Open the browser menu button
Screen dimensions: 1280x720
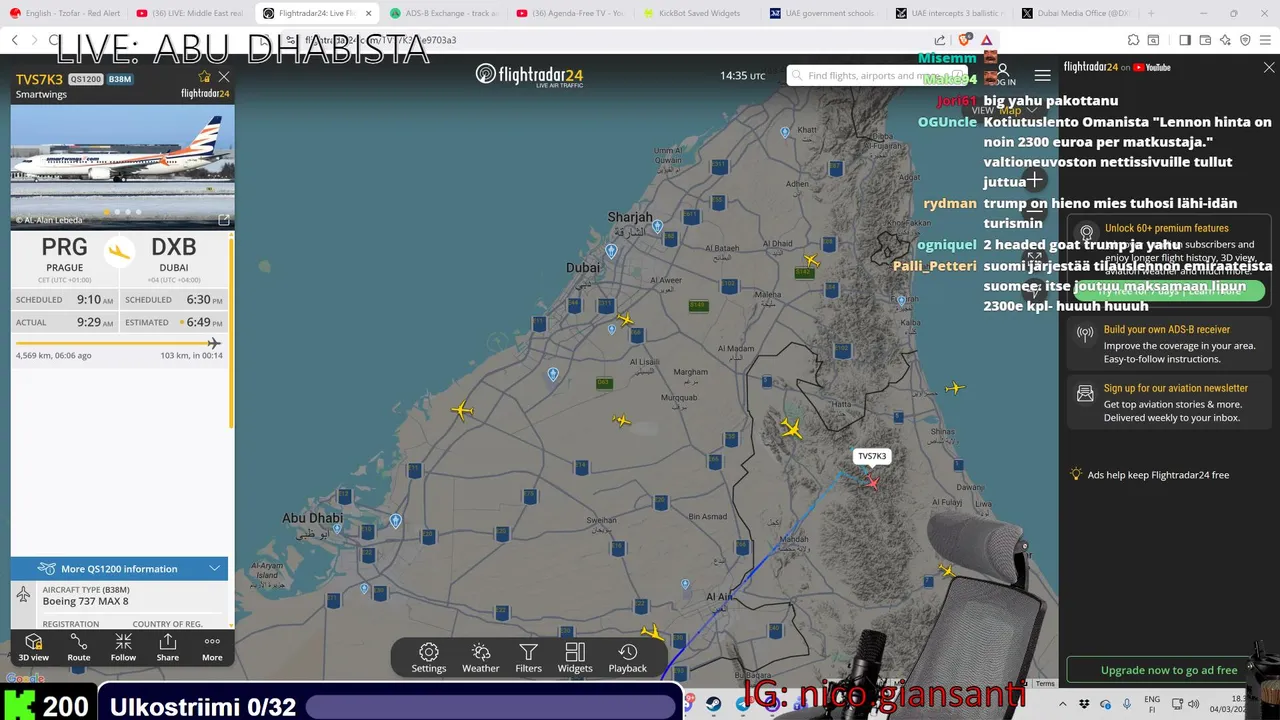click(x=1265, y=40)
